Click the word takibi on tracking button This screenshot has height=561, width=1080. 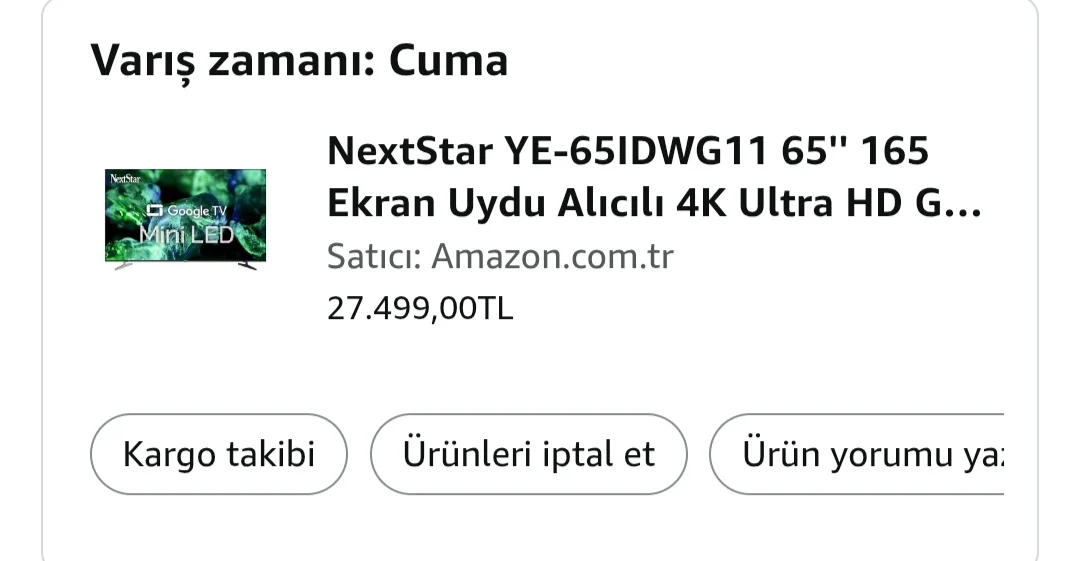(271, 454)
